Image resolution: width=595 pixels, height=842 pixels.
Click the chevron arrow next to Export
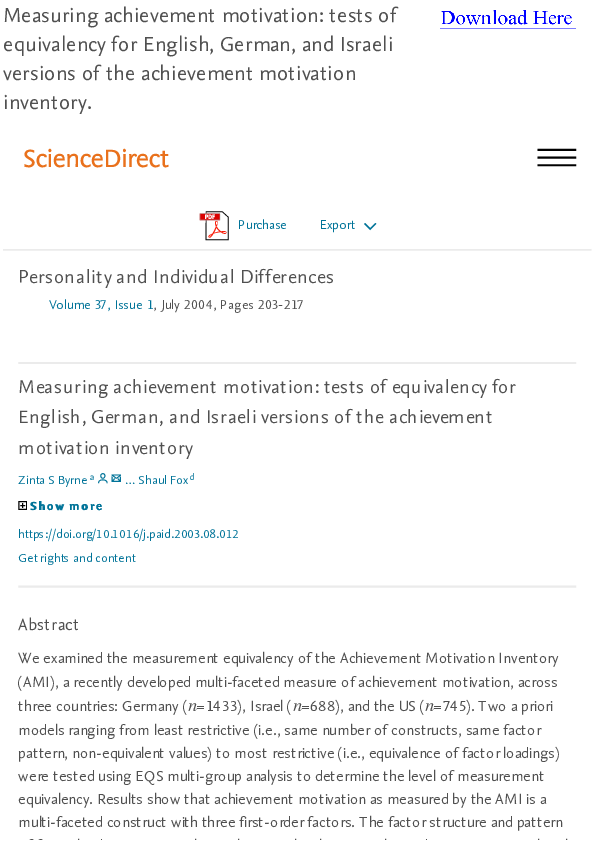[370, 226]
